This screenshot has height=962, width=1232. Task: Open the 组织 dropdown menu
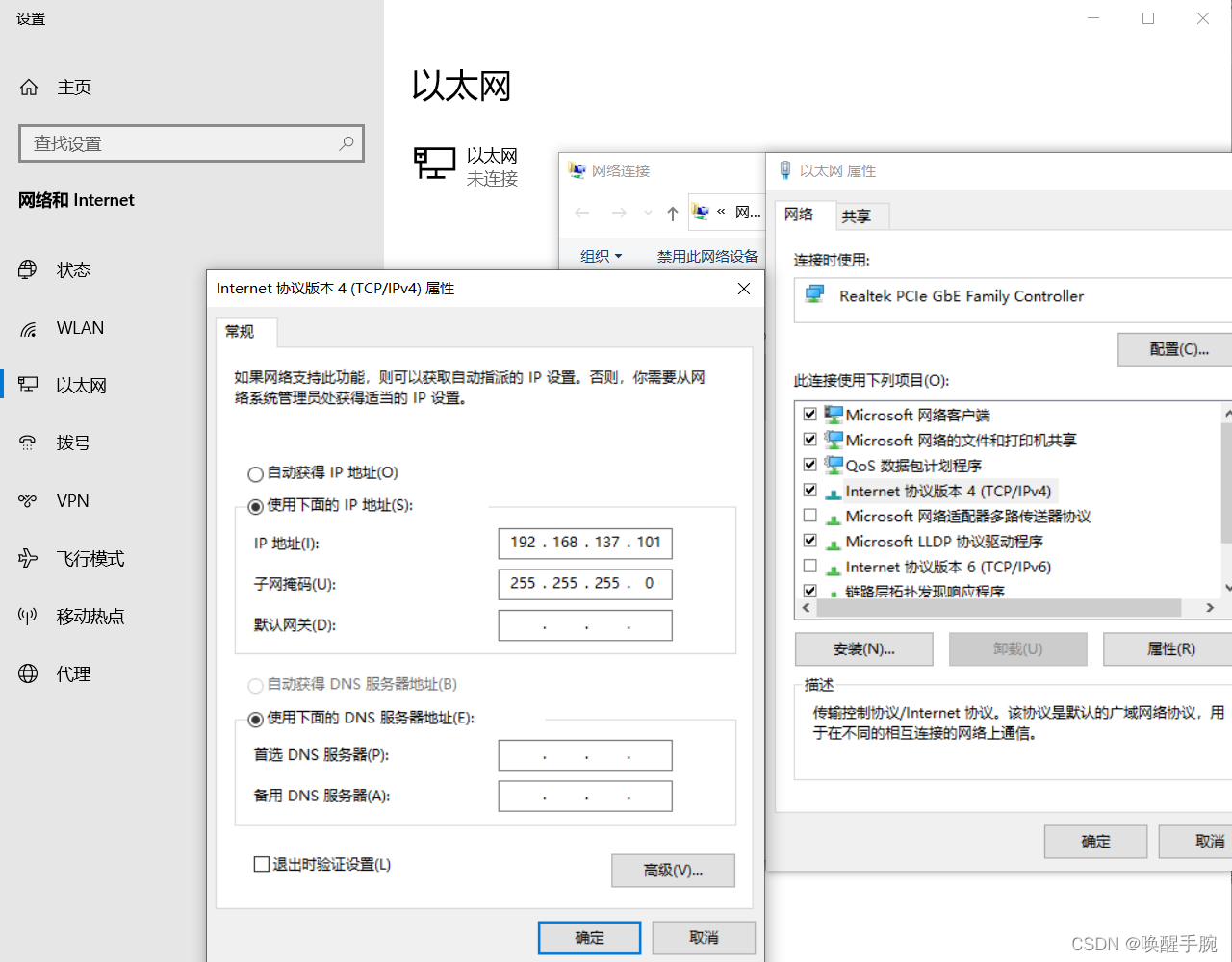(x=601, y=256)
